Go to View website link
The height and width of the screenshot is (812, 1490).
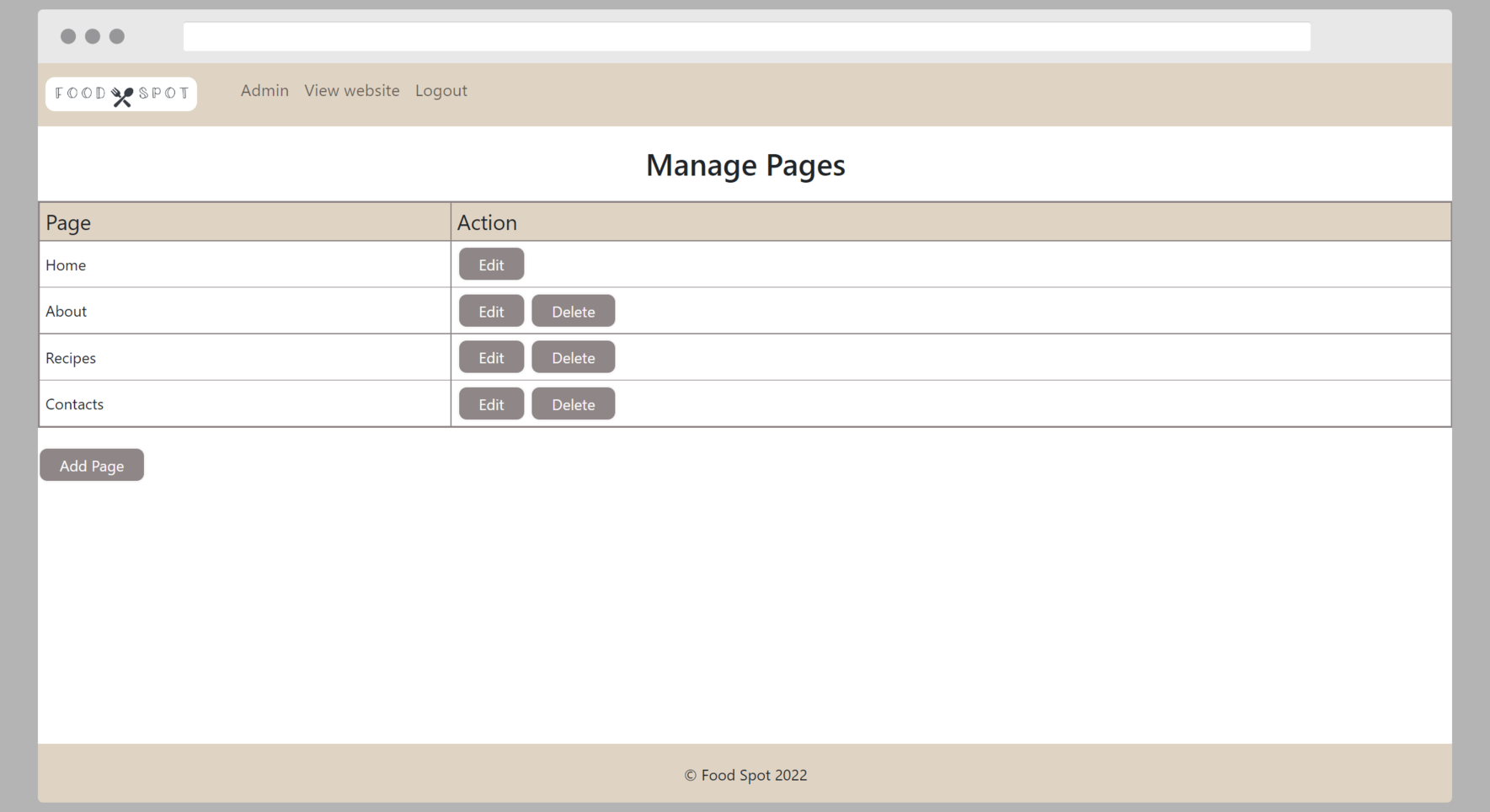pos(351,91)
